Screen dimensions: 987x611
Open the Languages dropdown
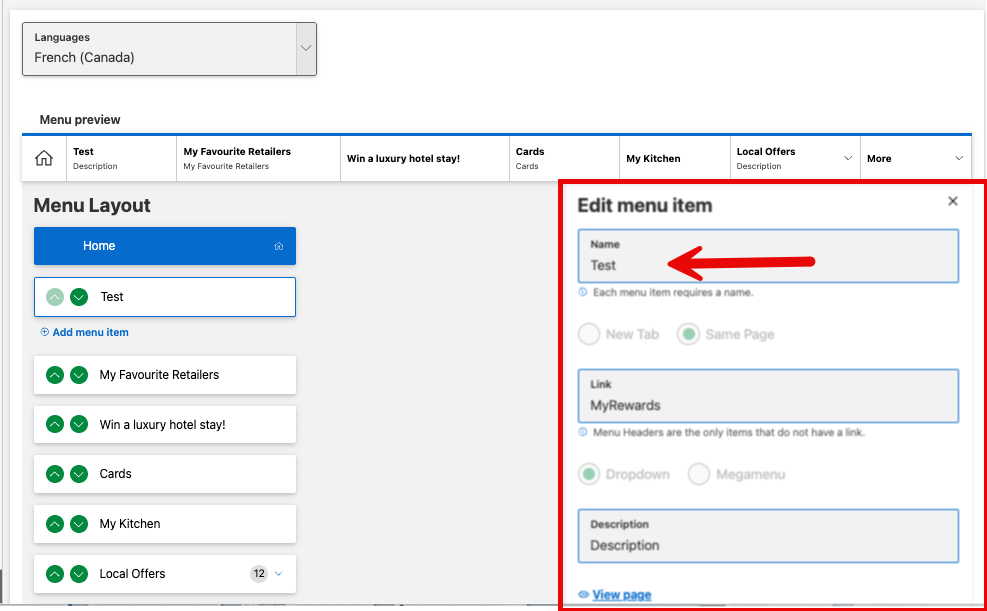click(x=306, y=48)
